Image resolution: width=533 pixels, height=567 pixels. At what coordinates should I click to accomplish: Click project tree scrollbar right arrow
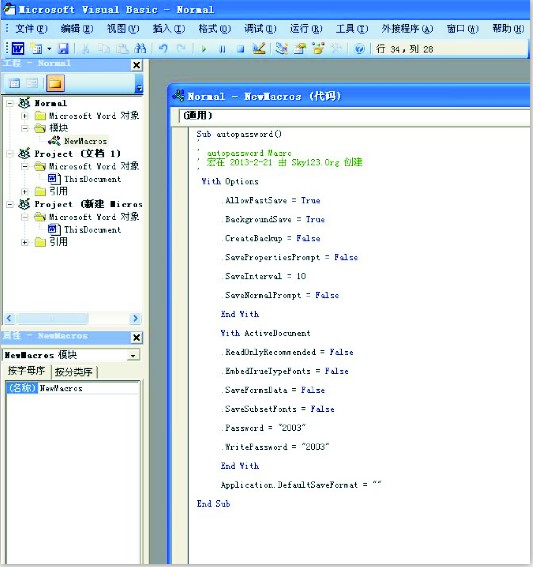(135, 318)
